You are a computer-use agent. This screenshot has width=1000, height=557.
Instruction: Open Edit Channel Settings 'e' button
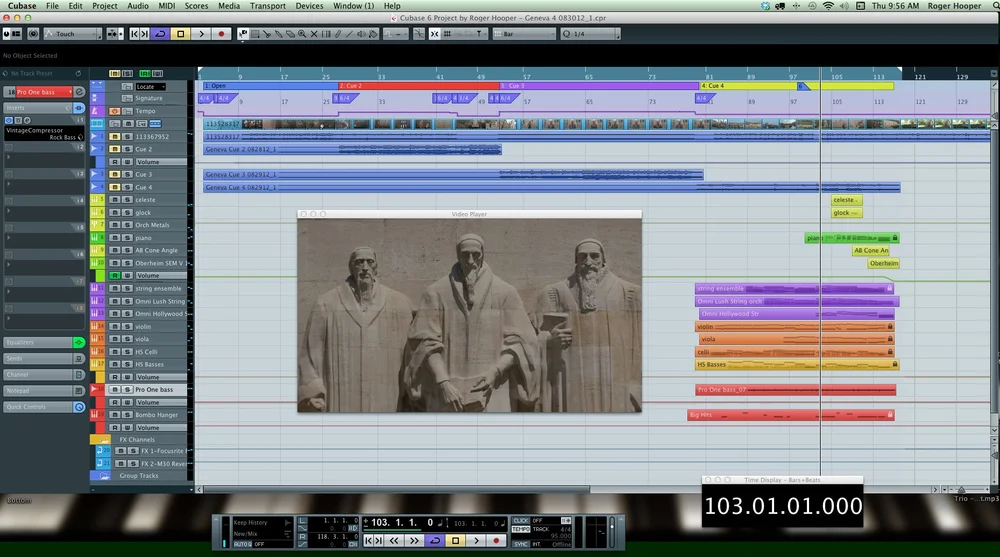pyautogui.click(x=79, y=92)
